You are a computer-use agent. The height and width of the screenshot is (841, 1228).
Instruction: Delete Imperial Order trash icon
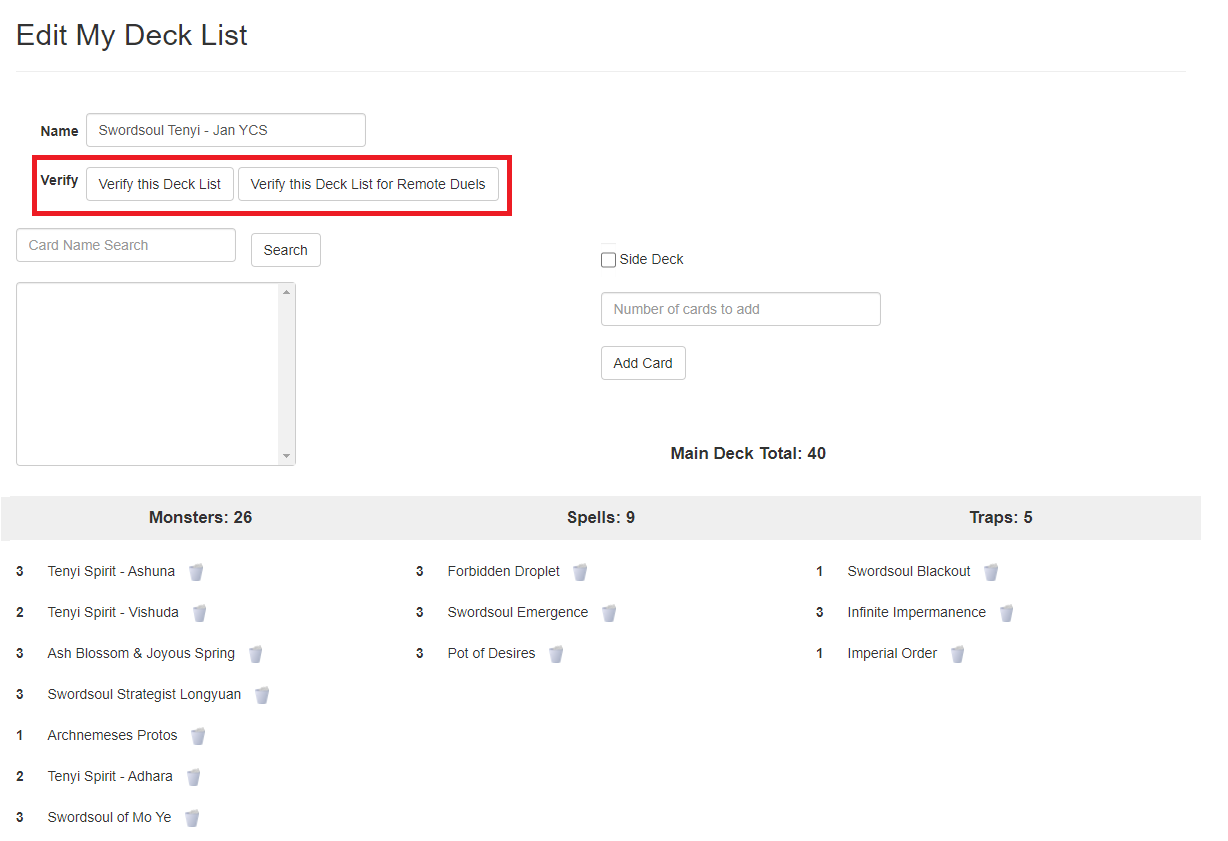click(x=958, y=654)
